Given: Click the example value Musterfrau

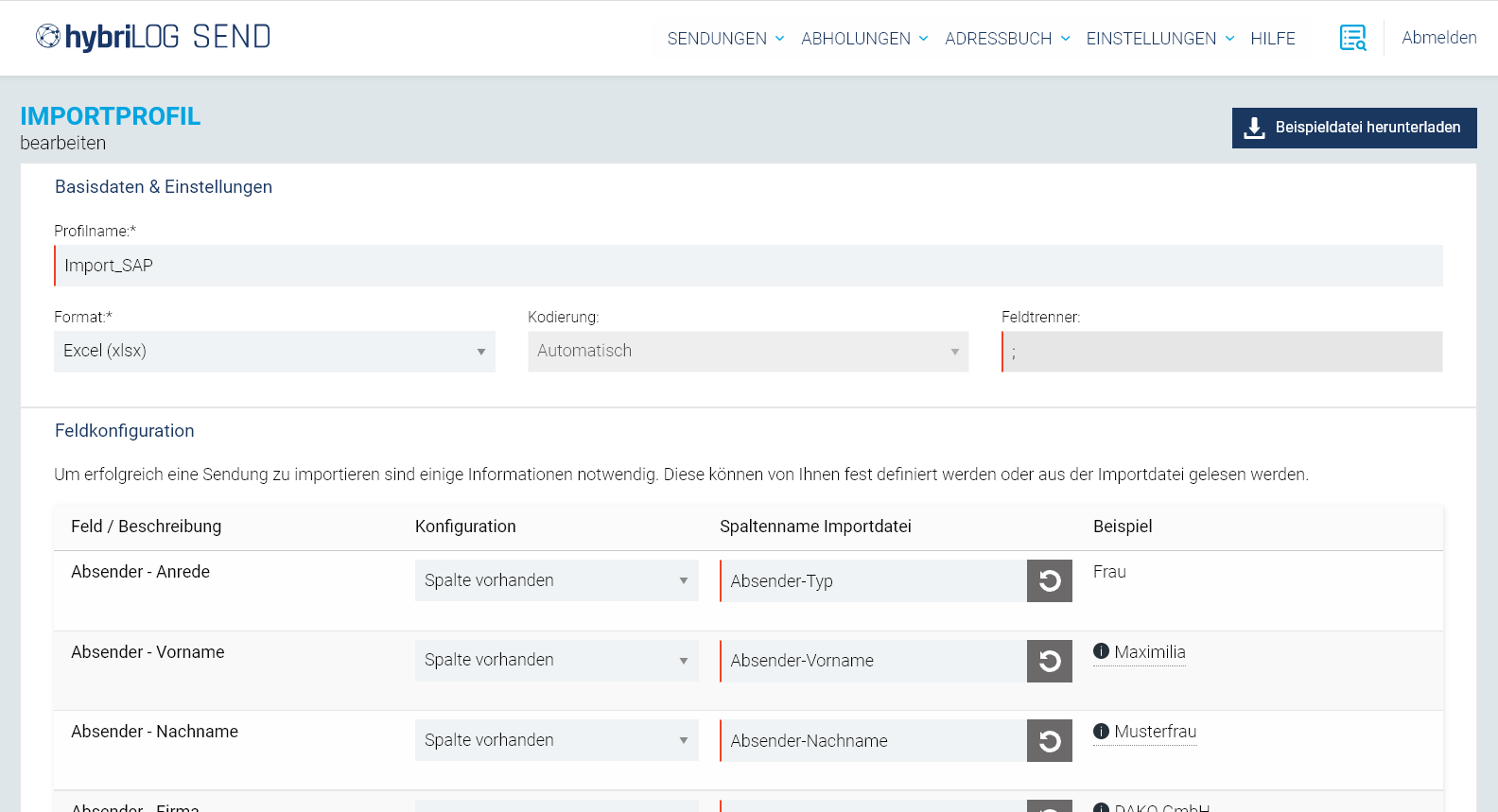Looking at the screenshot, I should pyautogui.click(x=1155, y=732).
